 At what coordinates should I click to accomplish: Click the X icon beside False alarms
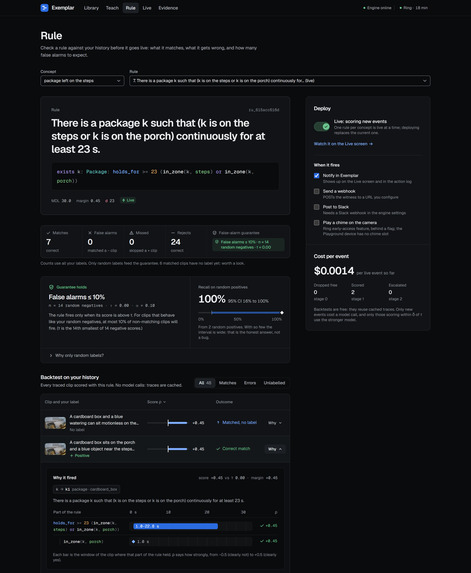click(x=90, y=233)
